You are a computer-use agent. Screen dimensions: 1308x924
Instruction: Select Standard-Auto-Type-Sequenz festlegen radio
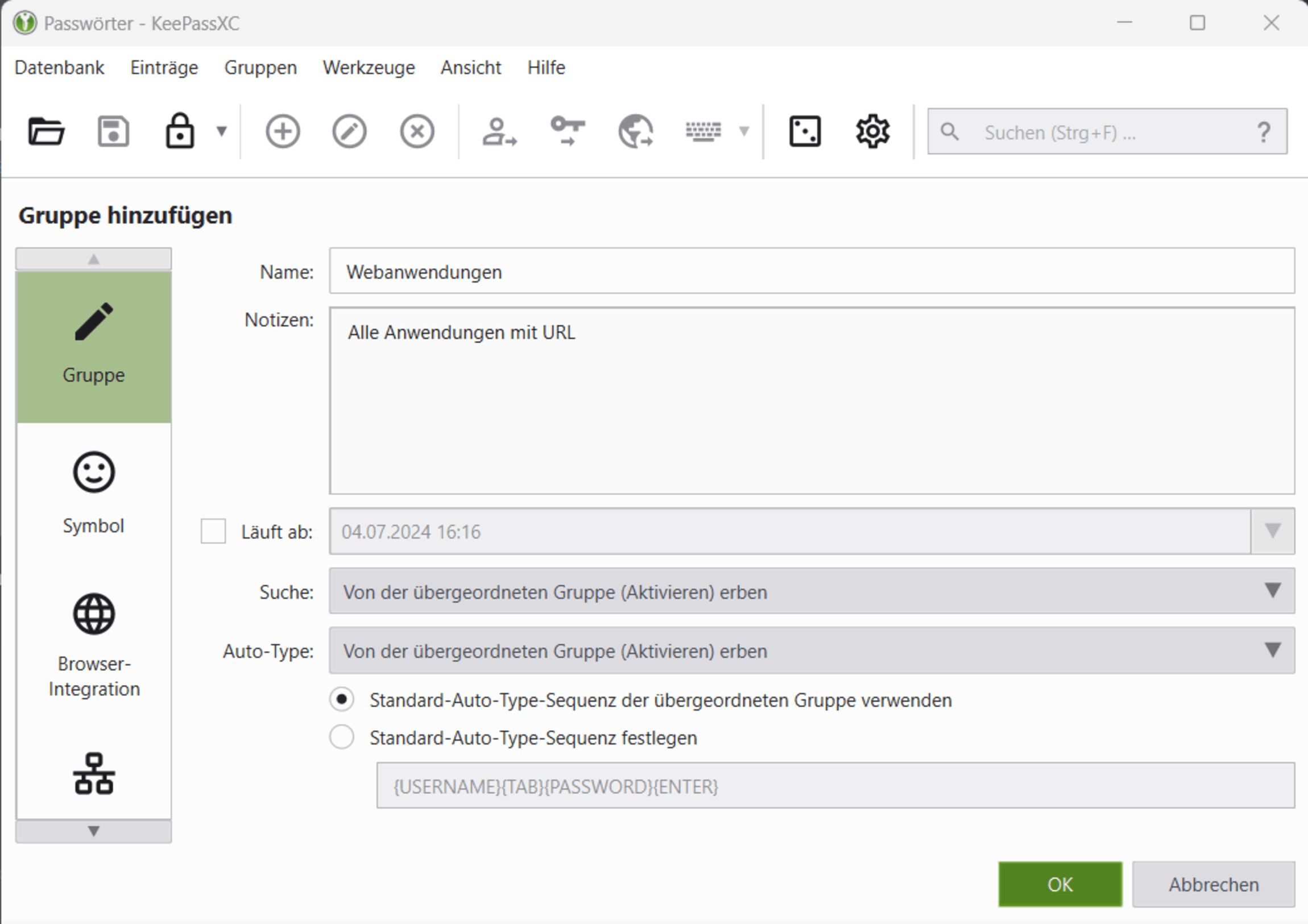[342, 737]
